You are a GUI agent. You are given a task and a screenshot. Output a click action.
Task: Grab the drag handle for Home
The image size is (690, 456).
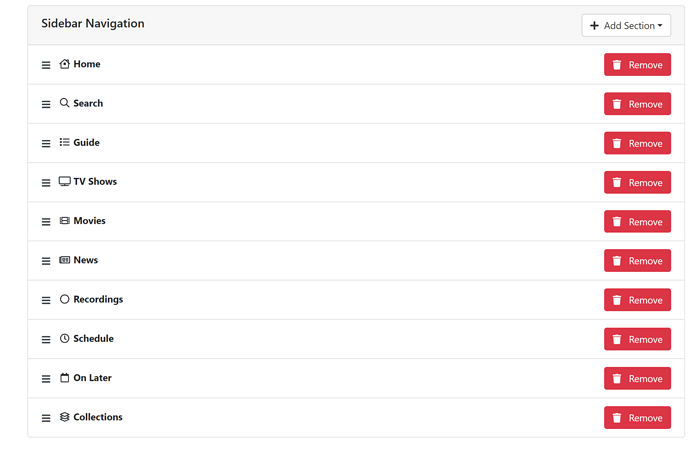point(46,65)
